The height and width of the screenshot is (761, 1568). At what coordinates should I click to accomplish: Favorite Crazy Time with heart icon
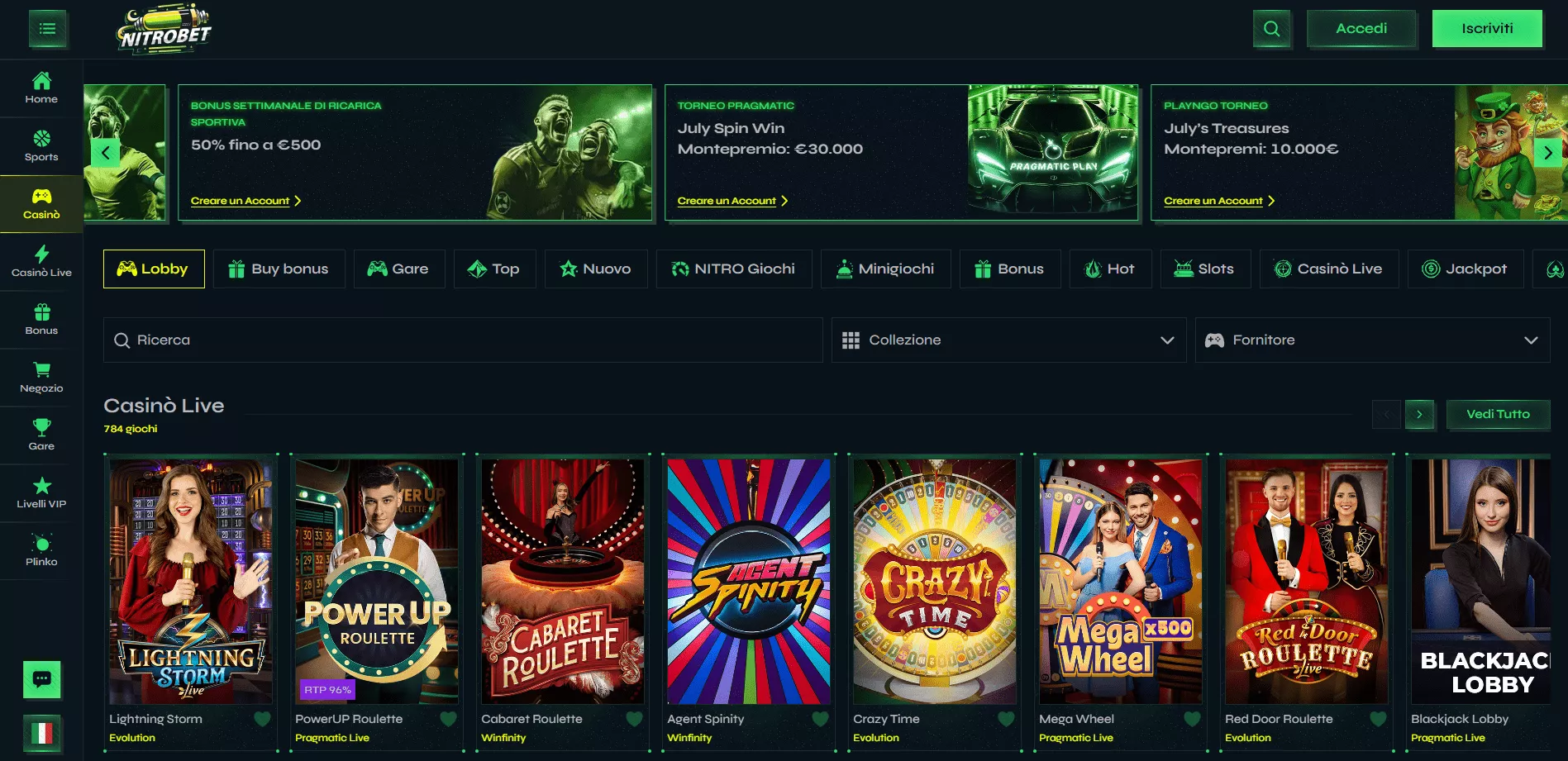[1006, 719]
